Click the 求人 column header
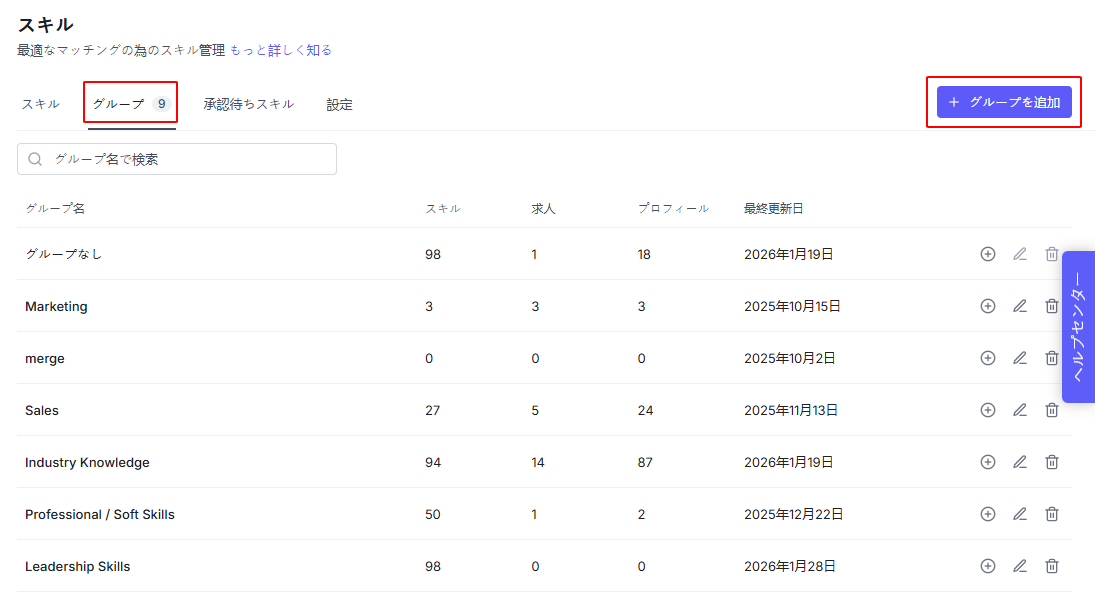Image resolution: width=1095 pixels, height=592 pixels. coord(543,208)
